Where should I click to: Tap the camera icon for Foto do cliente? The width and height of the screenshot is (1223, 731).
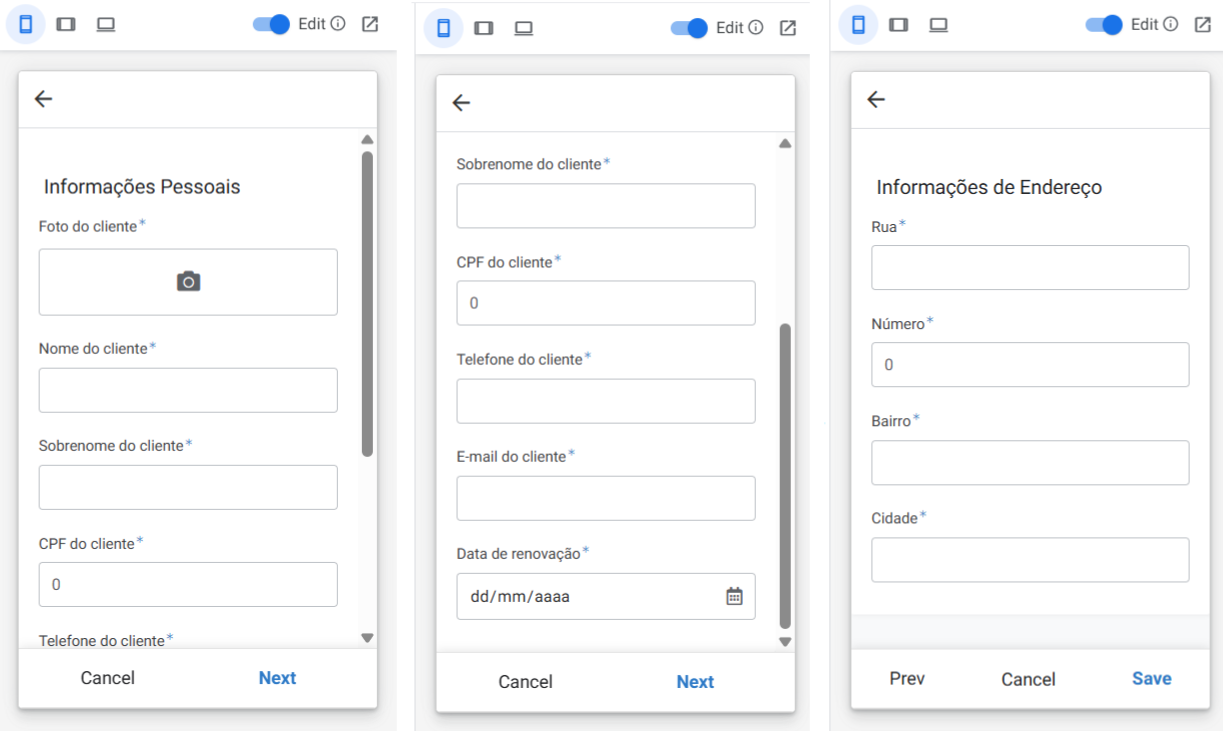[188, 282]
